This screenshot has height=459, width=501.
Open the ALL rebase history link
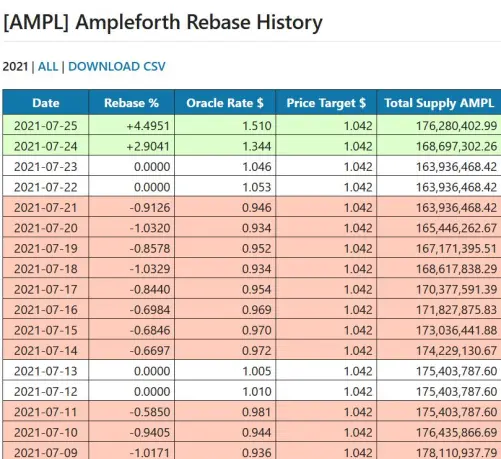[x=48, y=67]
